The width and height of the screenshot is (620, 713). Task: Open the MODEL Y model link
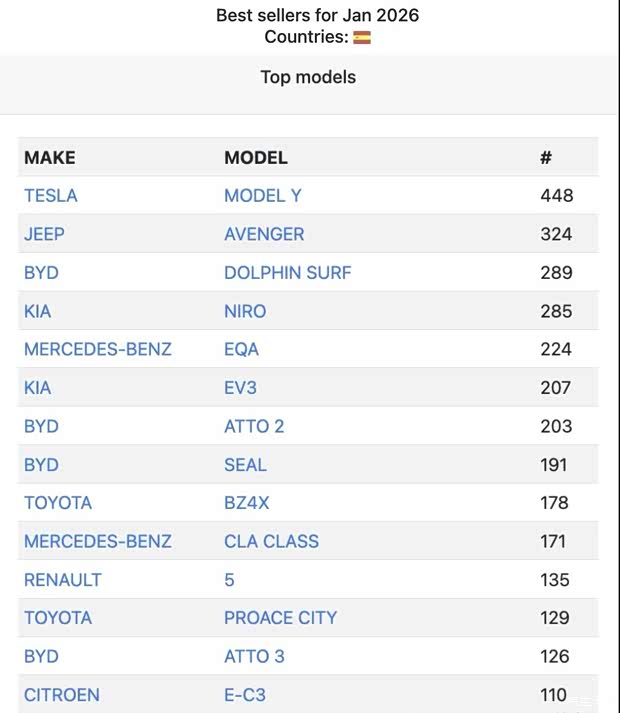pyautogui.click(x=262, y=196)
